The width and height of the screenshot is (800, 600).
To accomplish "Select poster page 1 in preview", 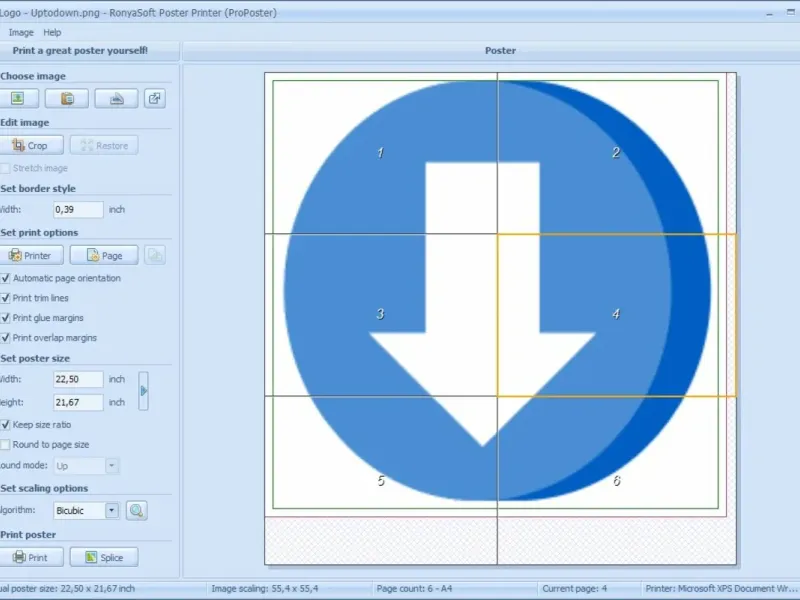I will [x=381, y=153].
